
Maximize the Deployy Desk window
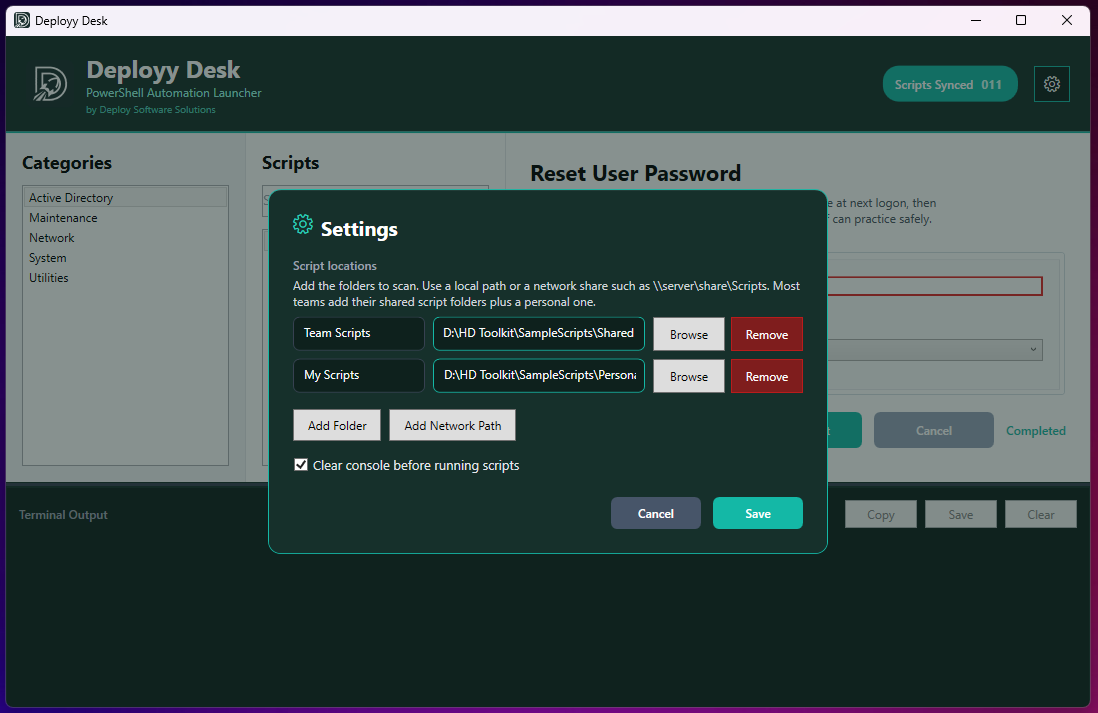point(1021,20)
